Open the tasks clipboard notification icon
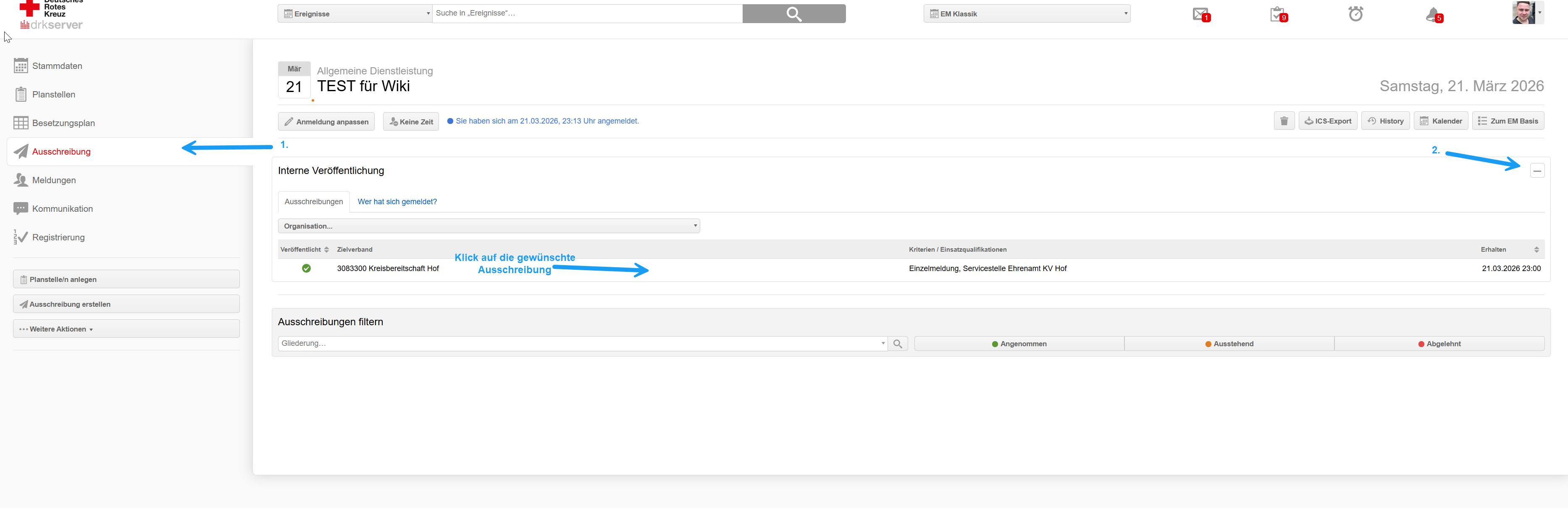Screen dimensions: 1568x508 (1278, 14)
